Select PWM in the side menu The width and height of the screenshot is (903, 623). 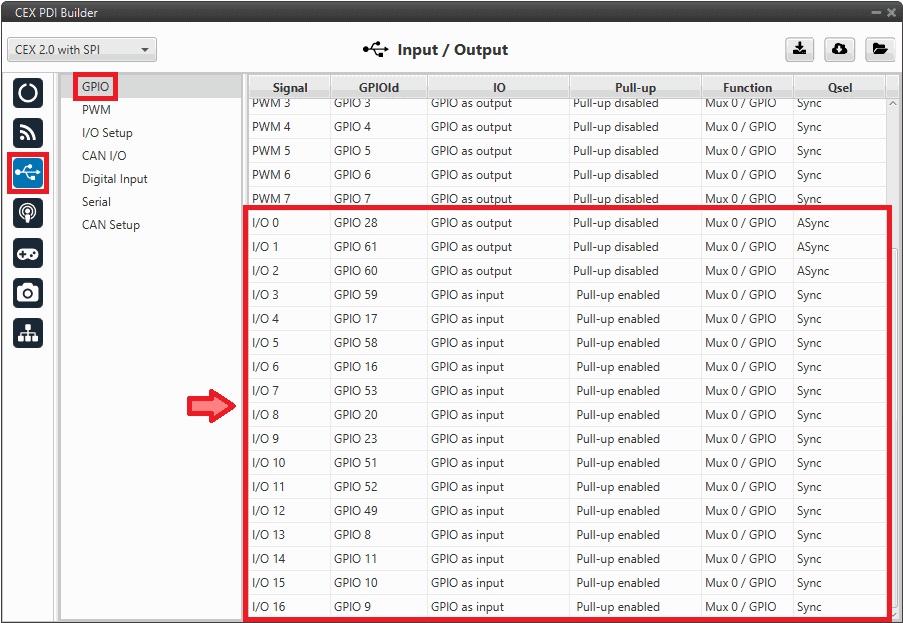(96, 110)
